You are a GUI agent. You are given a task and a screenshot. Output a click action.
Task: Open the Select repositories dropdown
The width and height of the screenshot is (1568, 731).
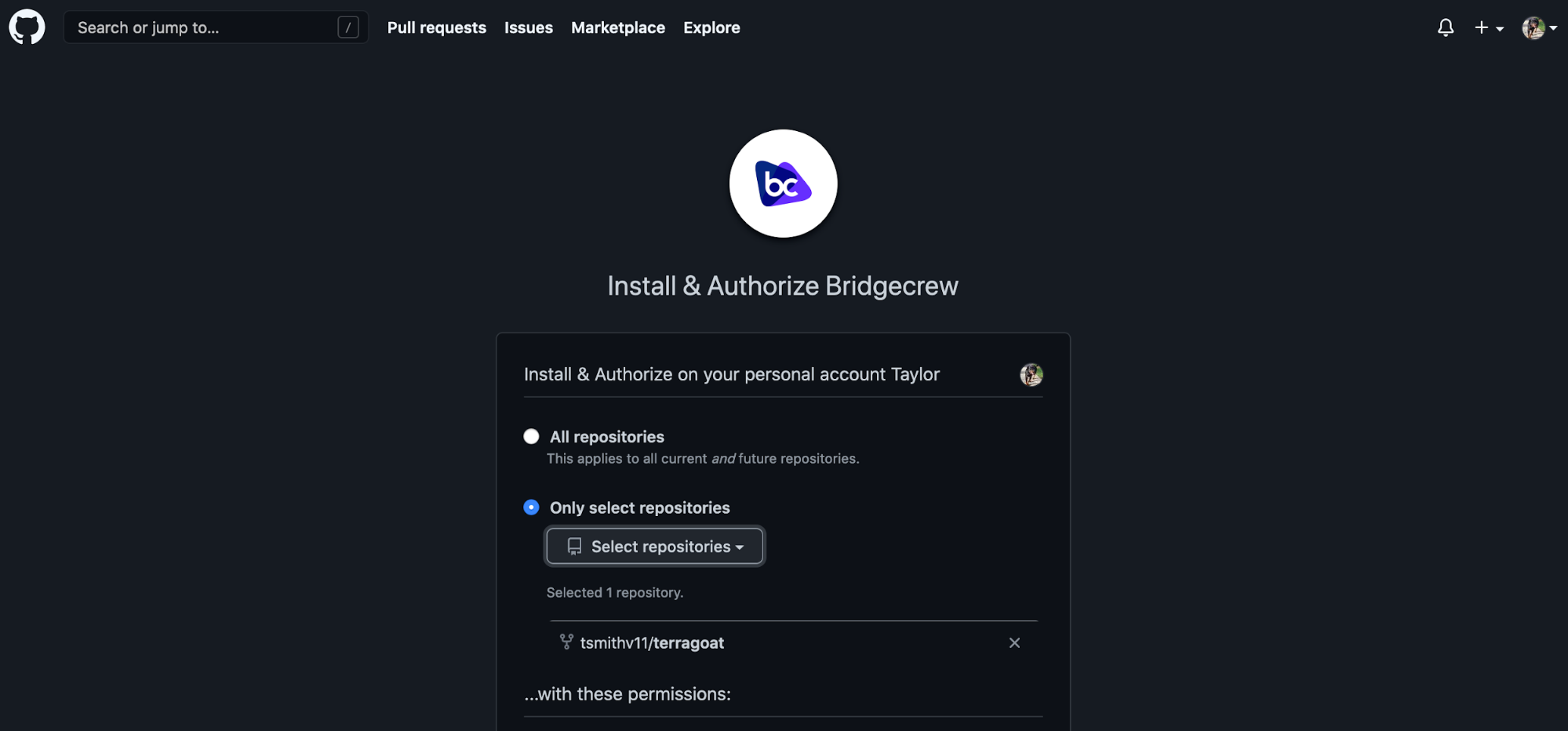655,546
